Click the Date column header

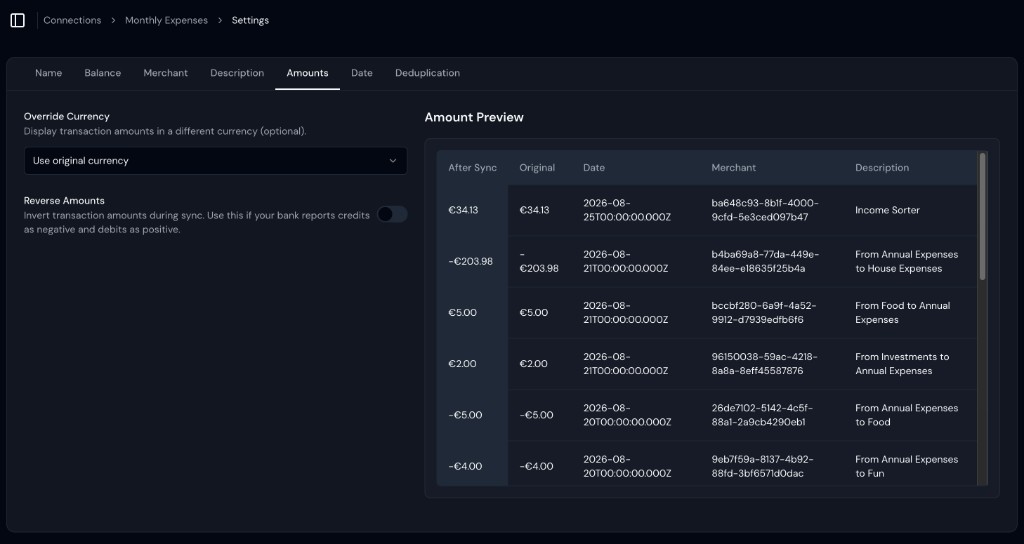point(594,168)
